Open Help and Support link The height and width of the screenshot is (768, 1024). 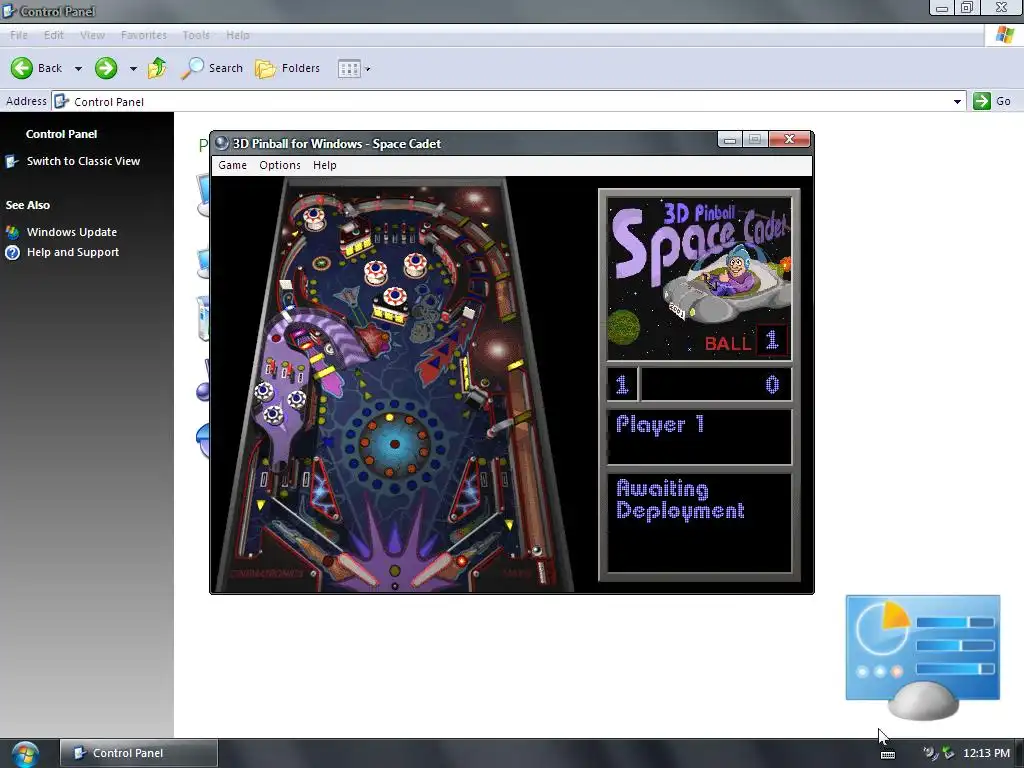[72, 252]
